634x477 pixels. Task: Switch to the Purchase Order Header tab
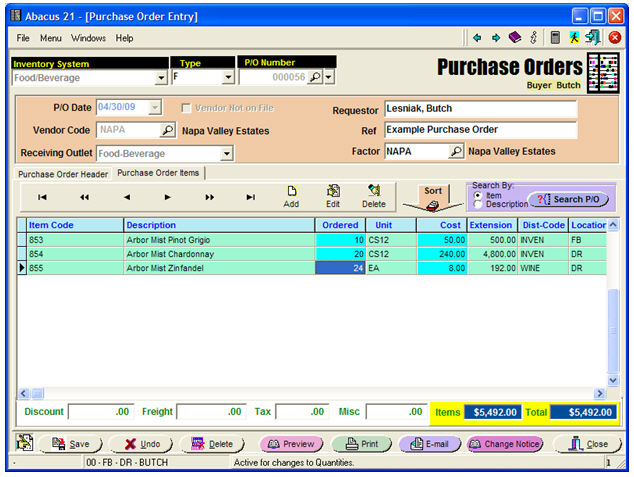click(63, 173)
